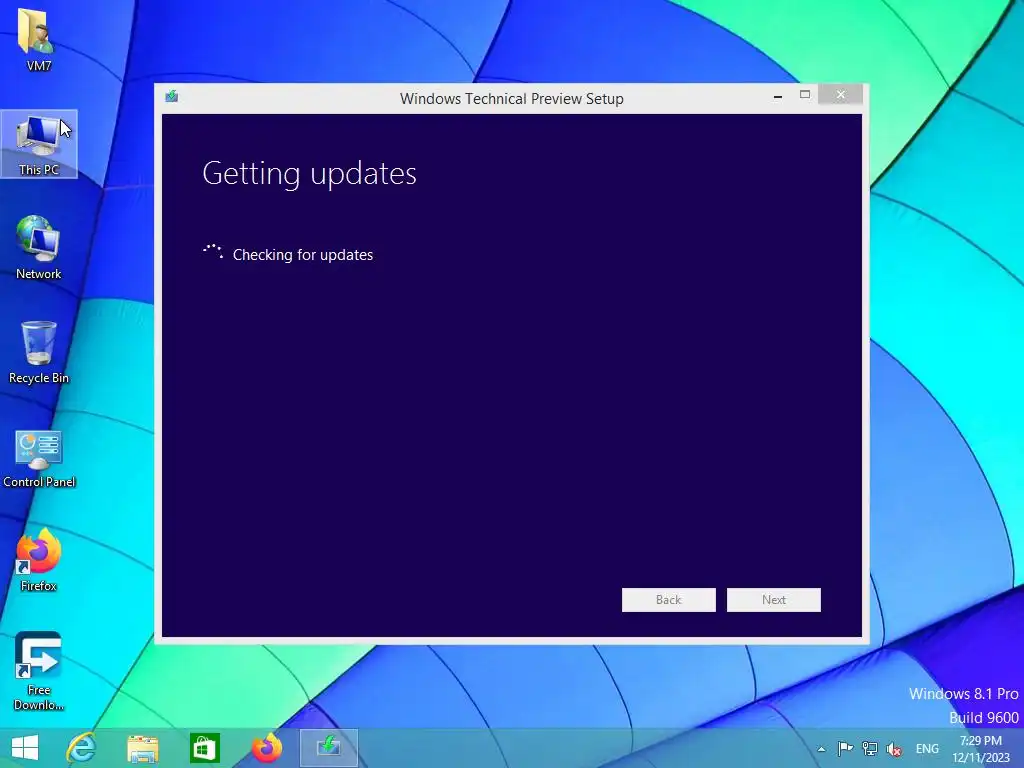Open the clock showing 7:29 PM

[x=980, y=749]
